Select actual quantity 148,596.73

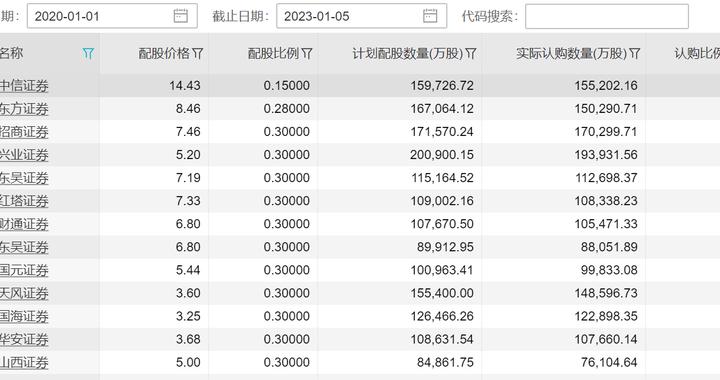[606, 293]
